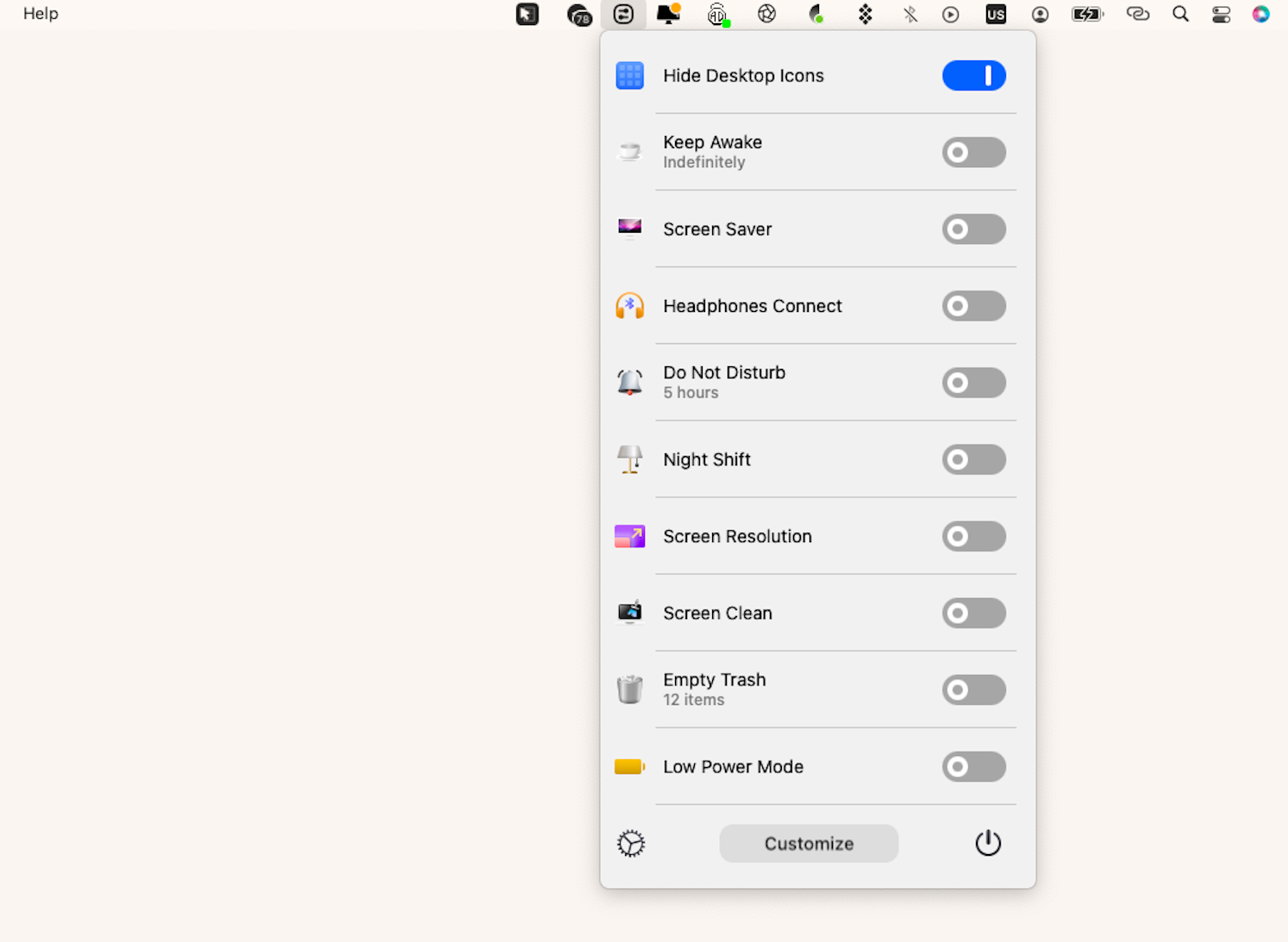1288x942 pixels.
Task: Click the Night Shift lamp icon
Action: click(x=629, y=459)
